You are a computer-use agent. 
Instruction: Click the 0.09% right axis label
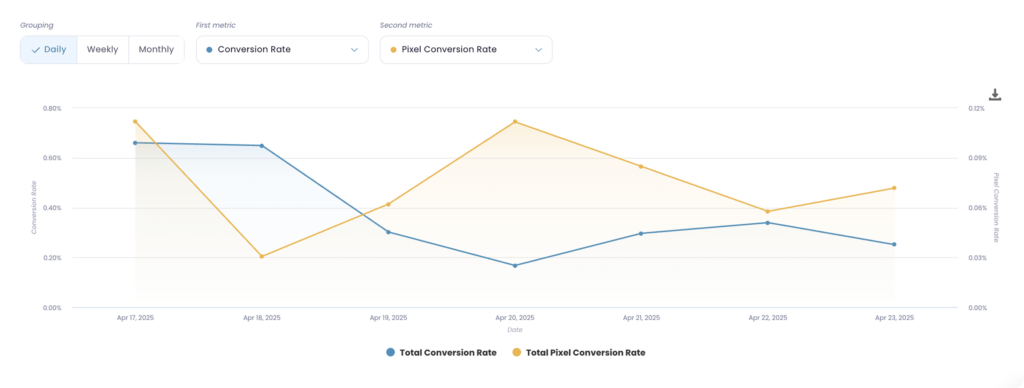[977, 158]
